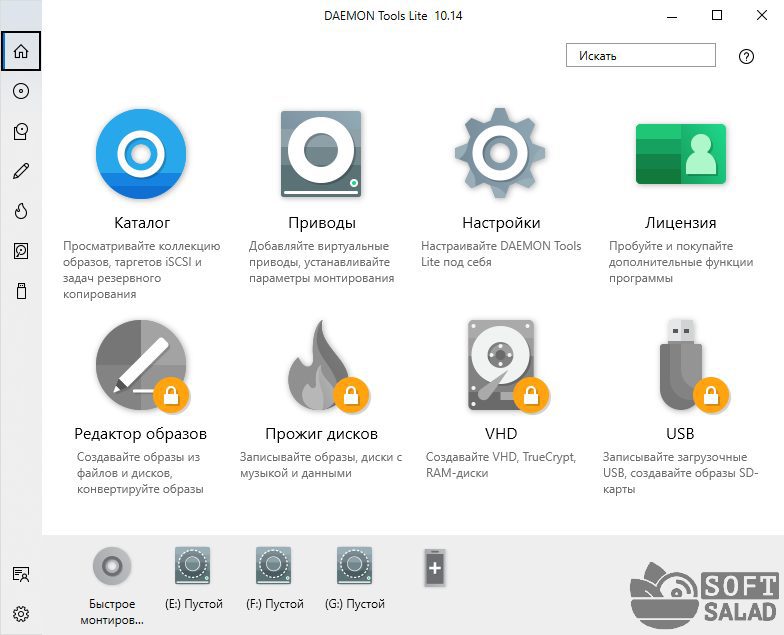Open the green Лицензия card tile

[680, 154]
